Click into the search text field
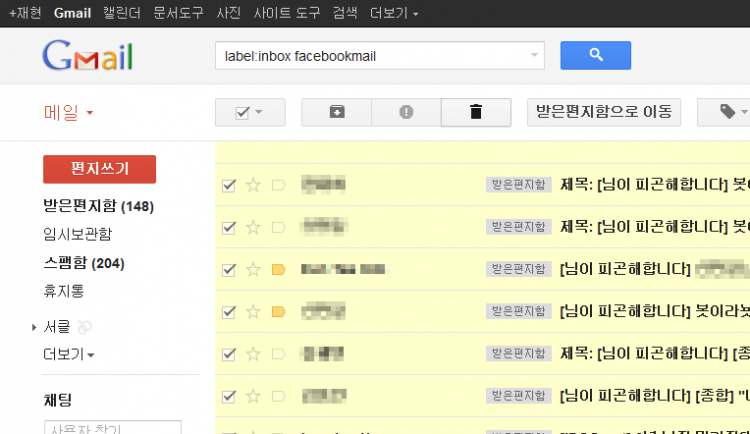 [370, 56]
